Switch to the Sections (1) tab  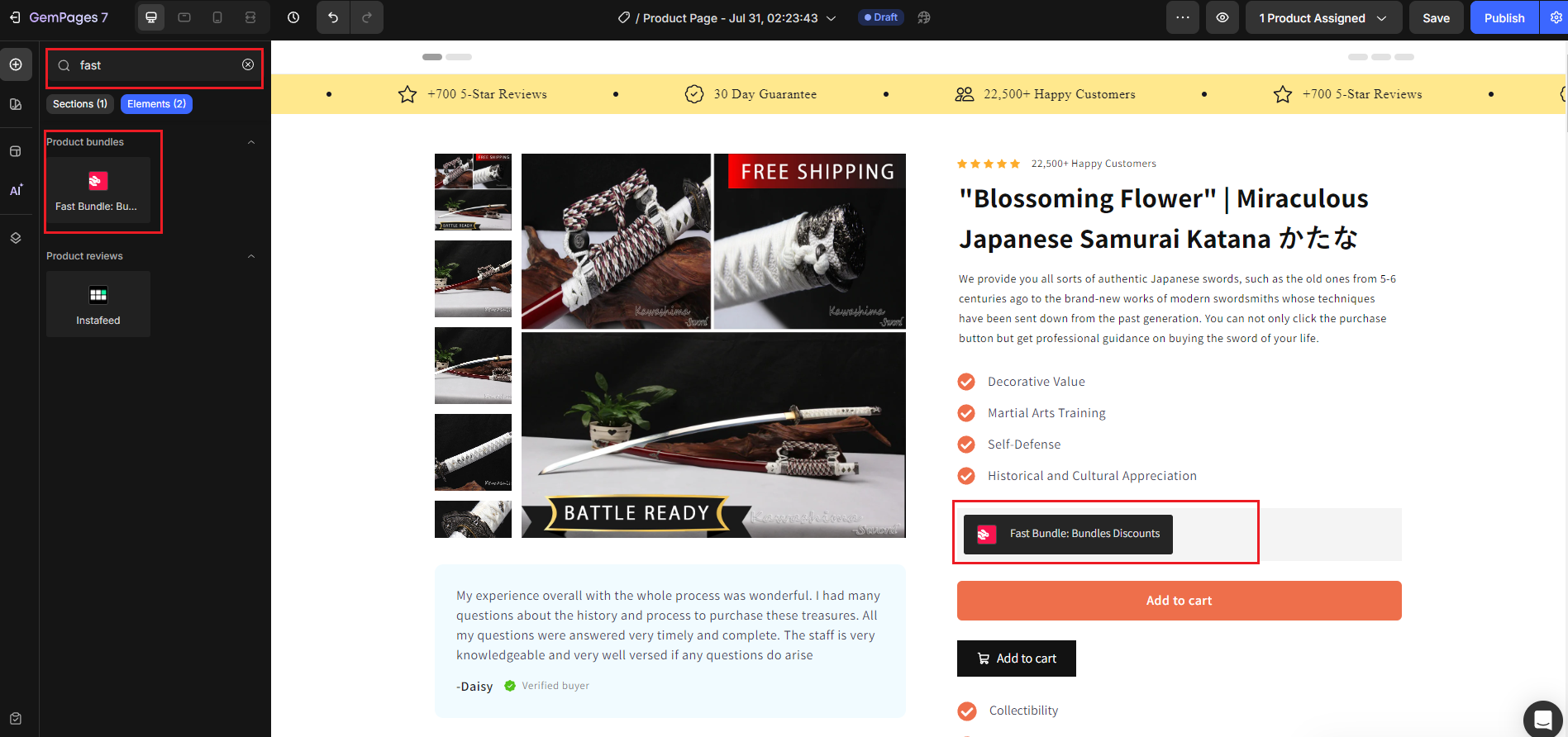80,104
